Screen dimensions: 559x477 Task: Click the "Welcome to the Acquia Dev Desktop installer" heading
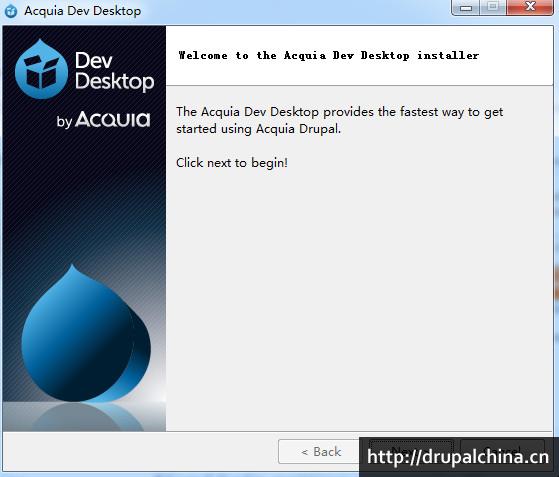(328, 56)
